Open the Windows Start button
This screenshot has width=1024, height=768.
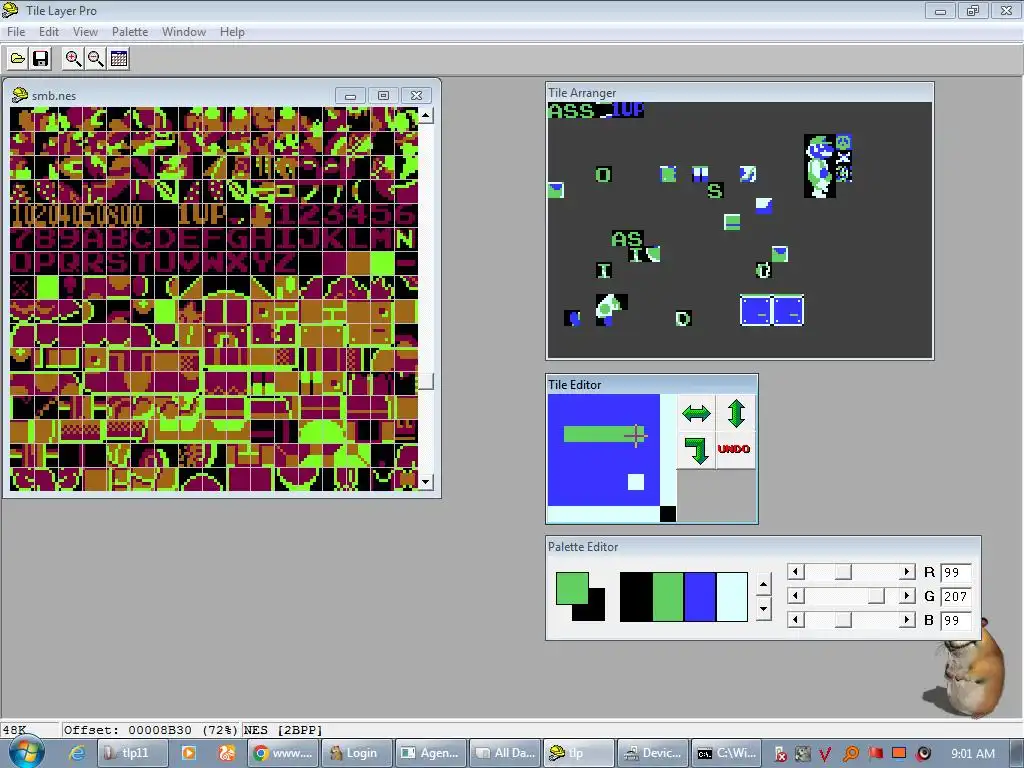click(x=26, y=752)
